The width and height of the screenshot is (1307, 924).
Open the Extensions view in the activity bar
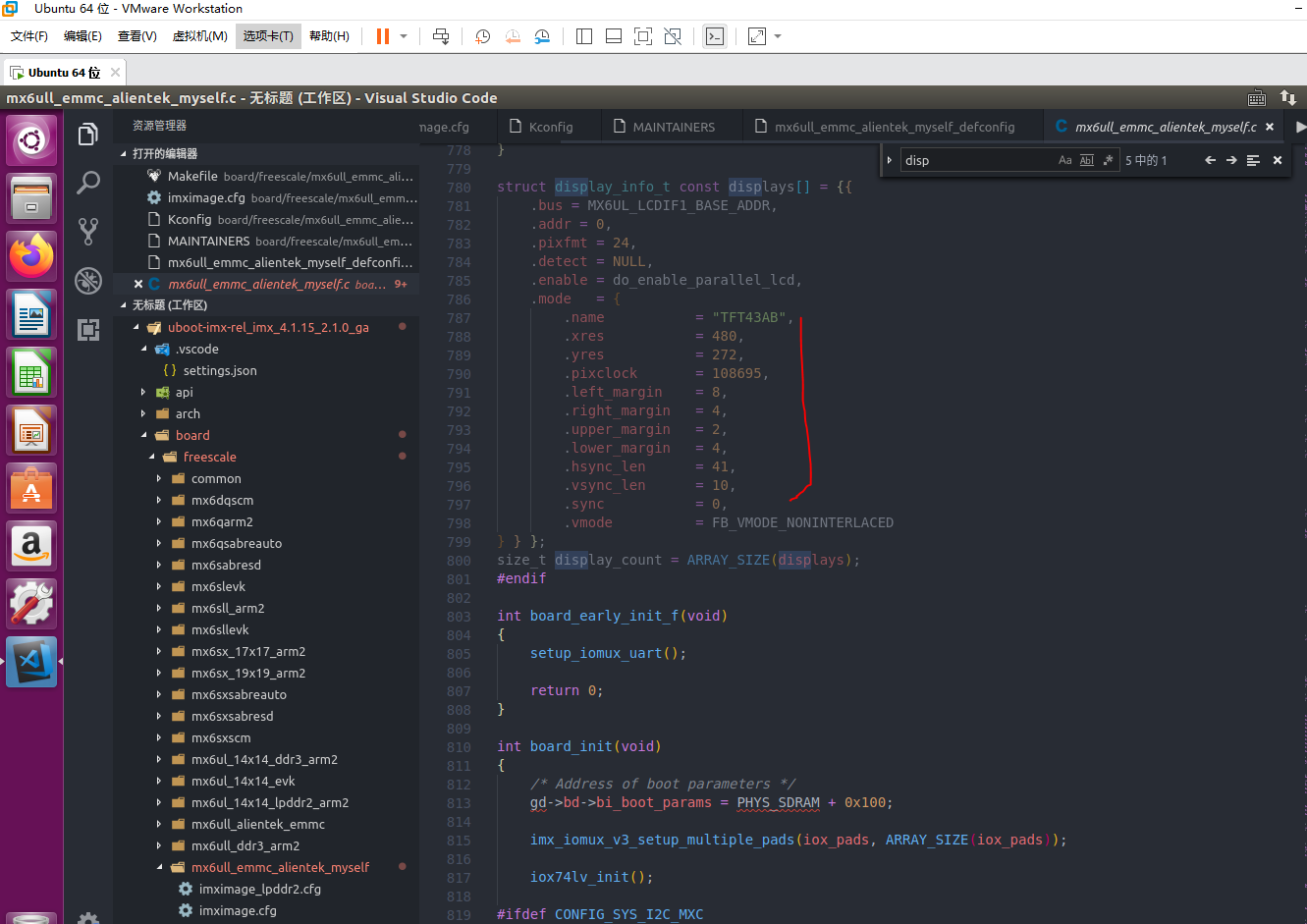pos(88,330)
